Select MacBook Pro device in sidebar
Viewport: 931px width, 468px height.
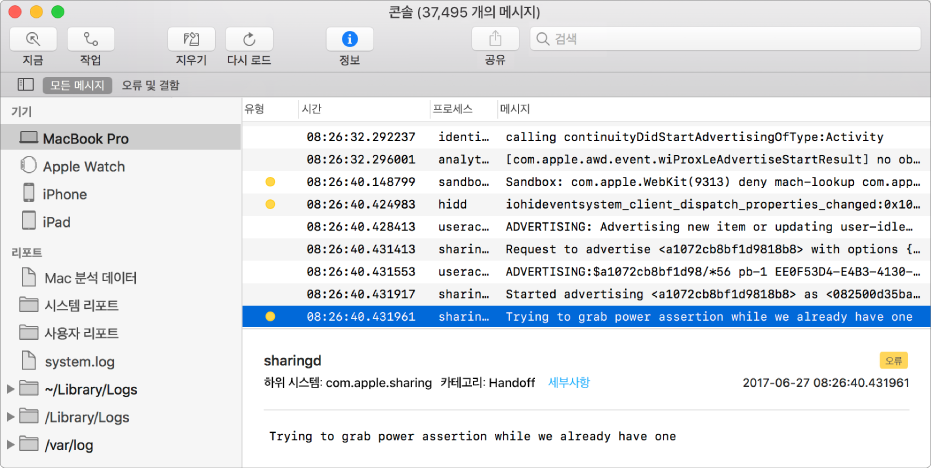(x=121, y=138)
